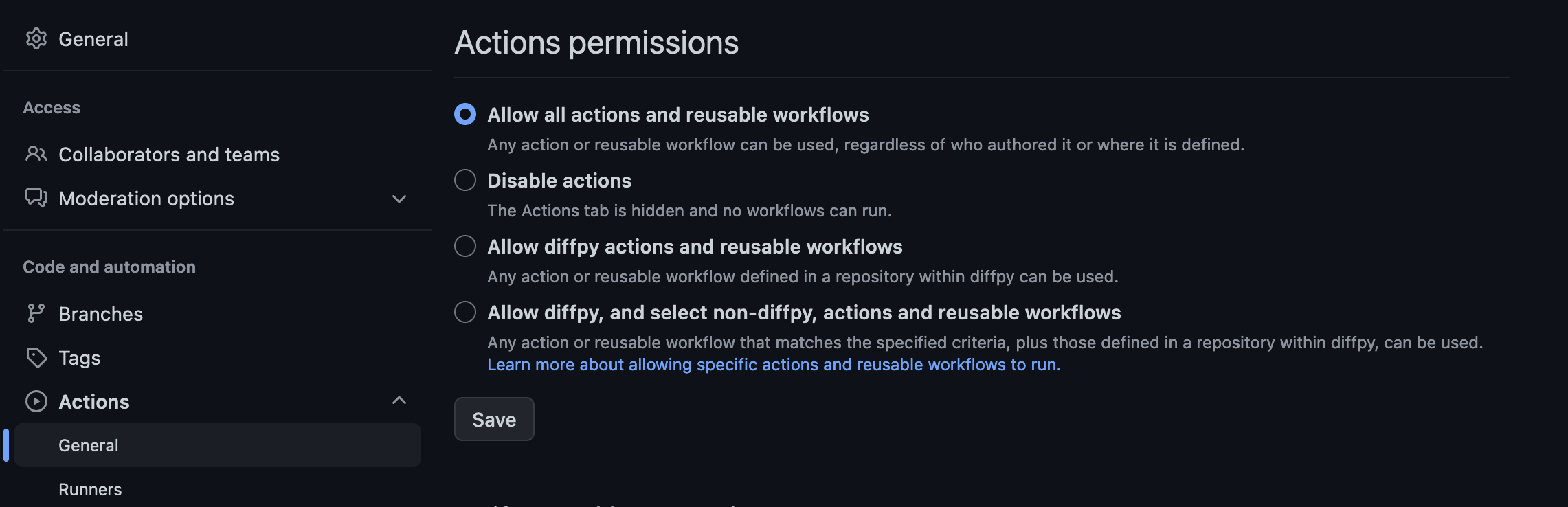
Task: Open the learn more about allowing actions link
Action: [x=774, y=364]
